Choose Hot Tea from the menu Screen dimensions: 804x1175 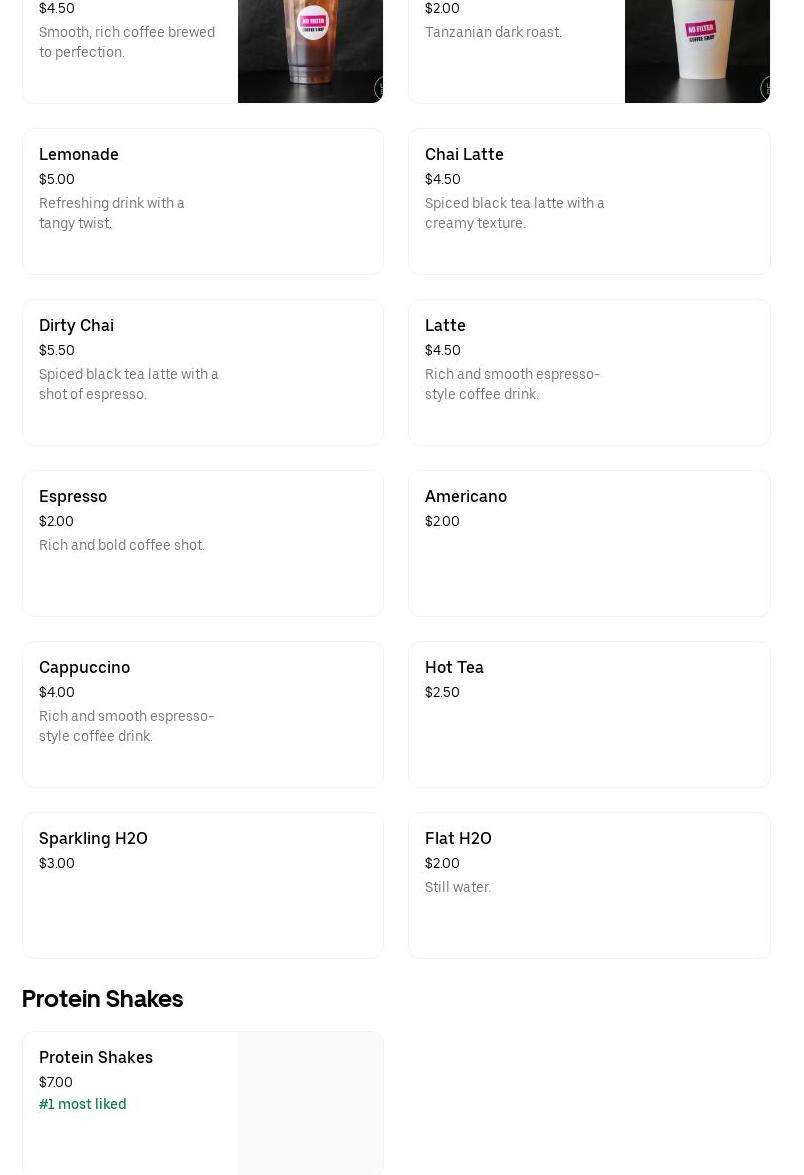pos(589,714)
